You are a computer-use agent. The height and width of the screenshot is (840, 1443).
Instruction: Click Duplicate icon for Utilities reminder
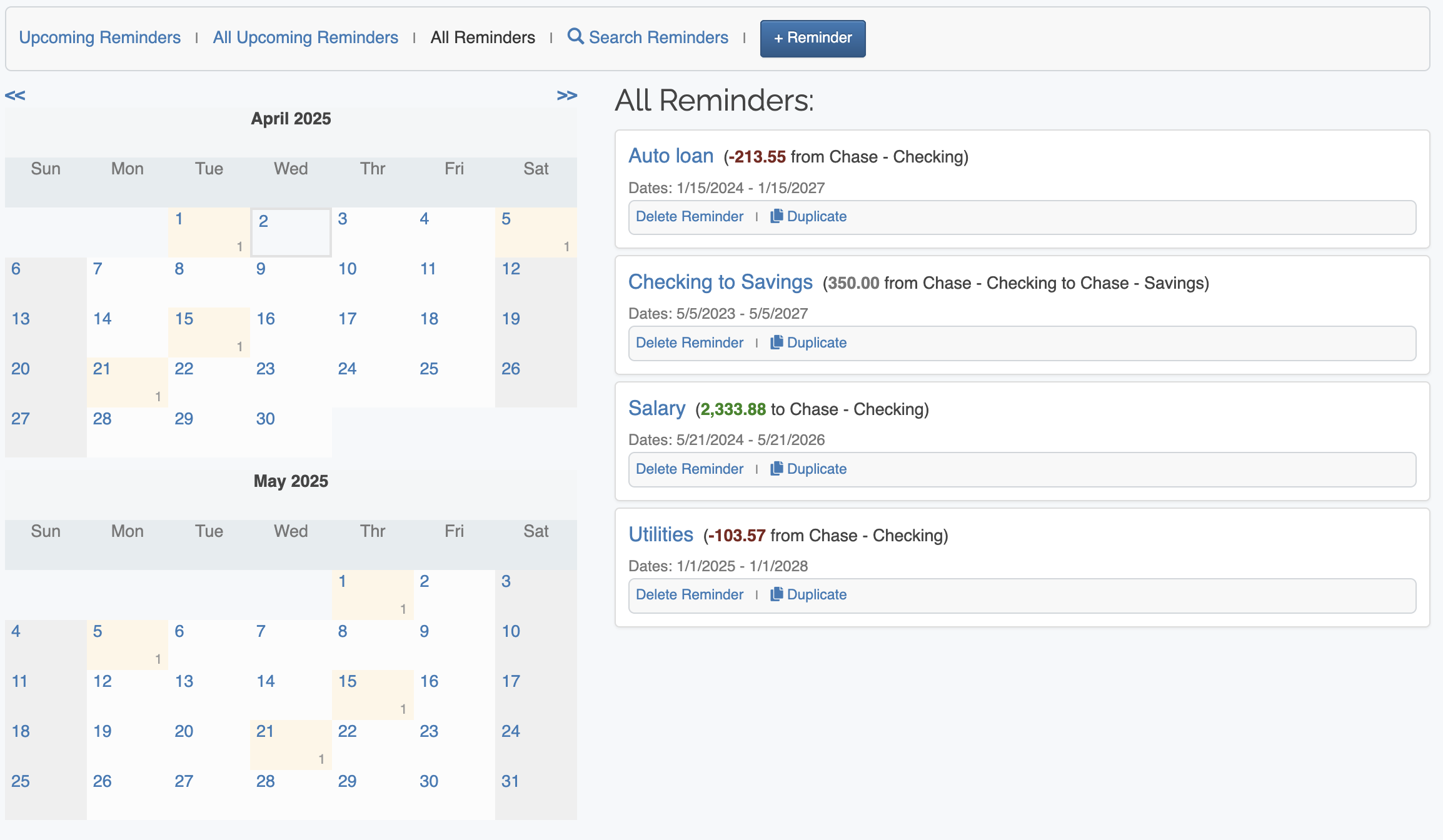click(x=777, y=594)
